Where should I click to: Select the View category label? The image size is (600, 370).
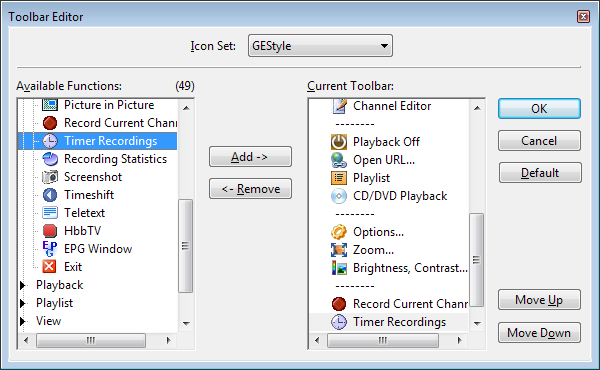coord(48,321)
